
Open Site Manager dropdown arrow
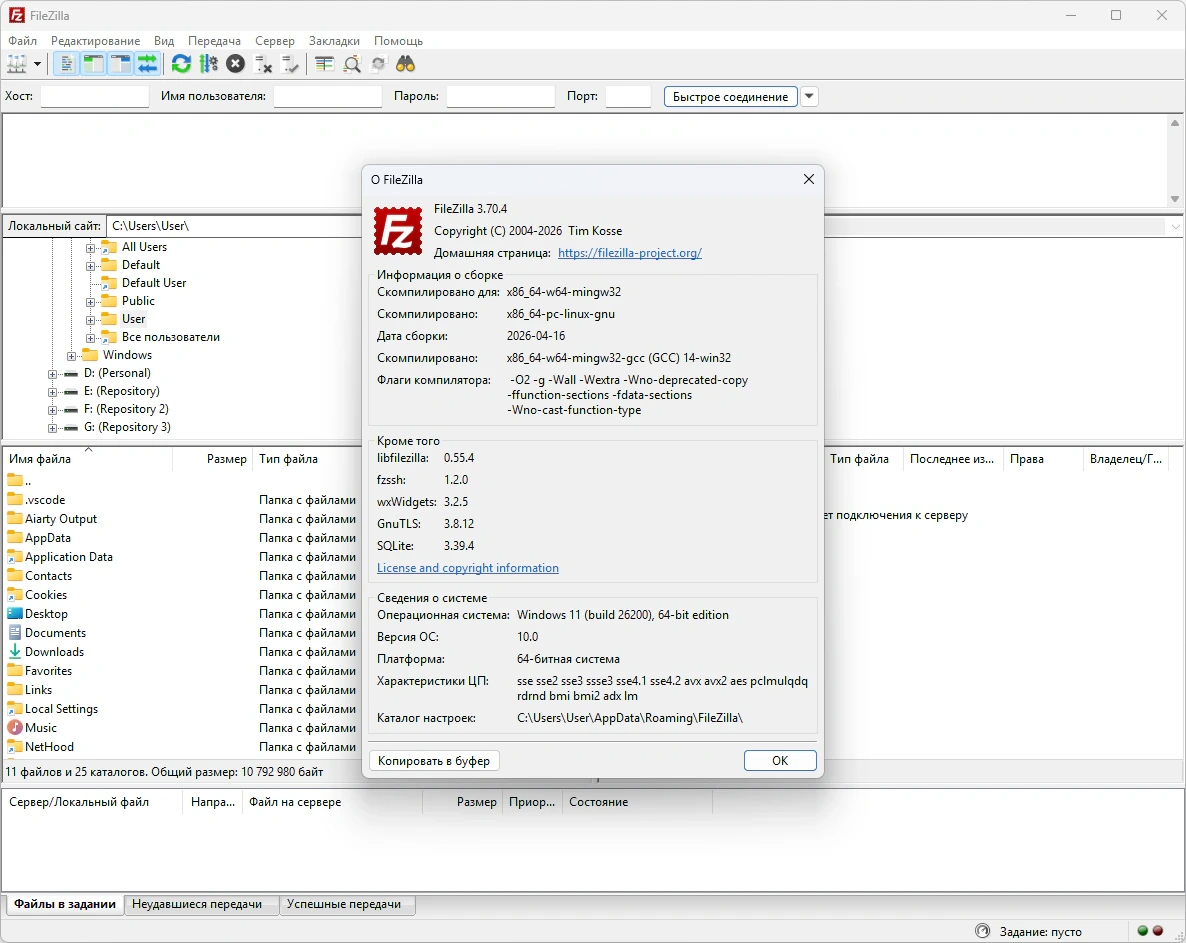coord(38,64)
